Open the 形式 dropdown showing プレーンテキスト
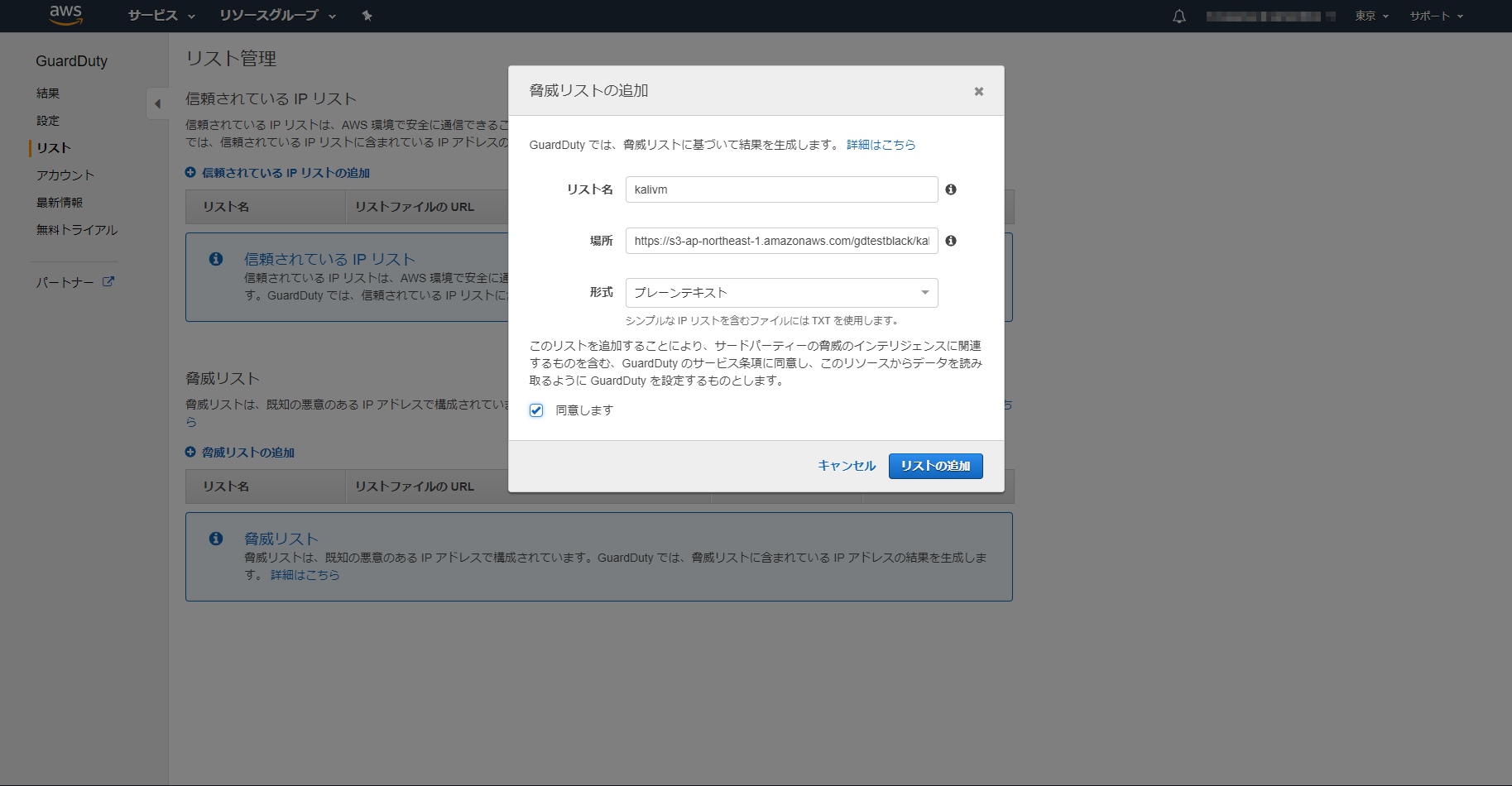Image resolution: width=1512 pixels, height=786 pixels. coord(781,293)
